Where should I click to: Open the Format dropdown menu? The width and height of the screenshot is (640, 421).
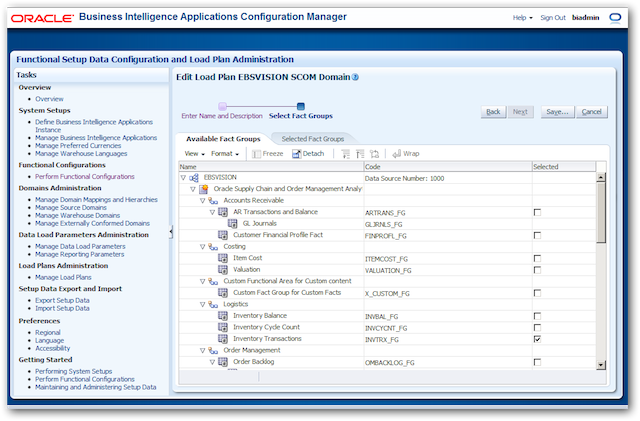point(224,154)
